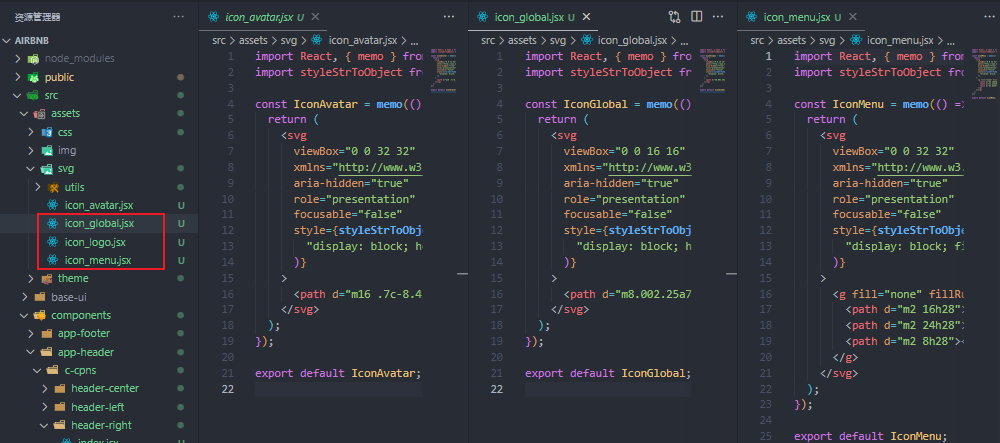Click 'assets' breadcrumb in icon_global editor
Screen dimensions: 1000x443
(x=522, y=40)
